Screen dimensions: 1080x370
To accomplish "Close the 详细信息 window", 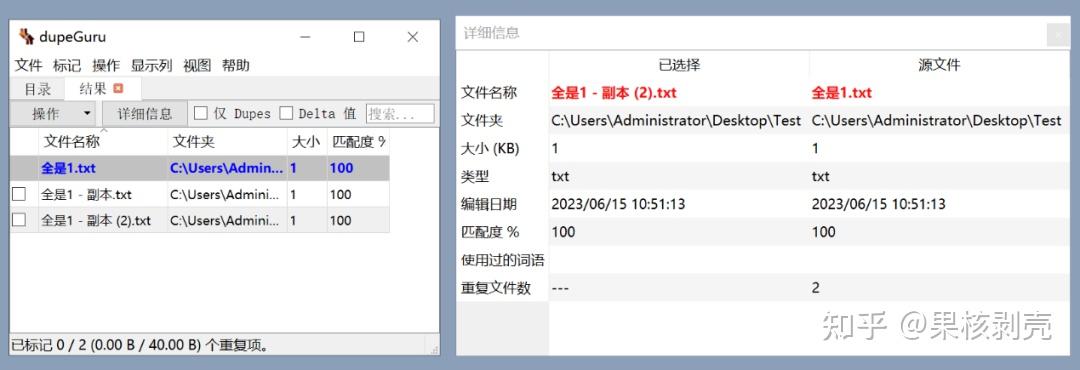I will click(1058, 34).
